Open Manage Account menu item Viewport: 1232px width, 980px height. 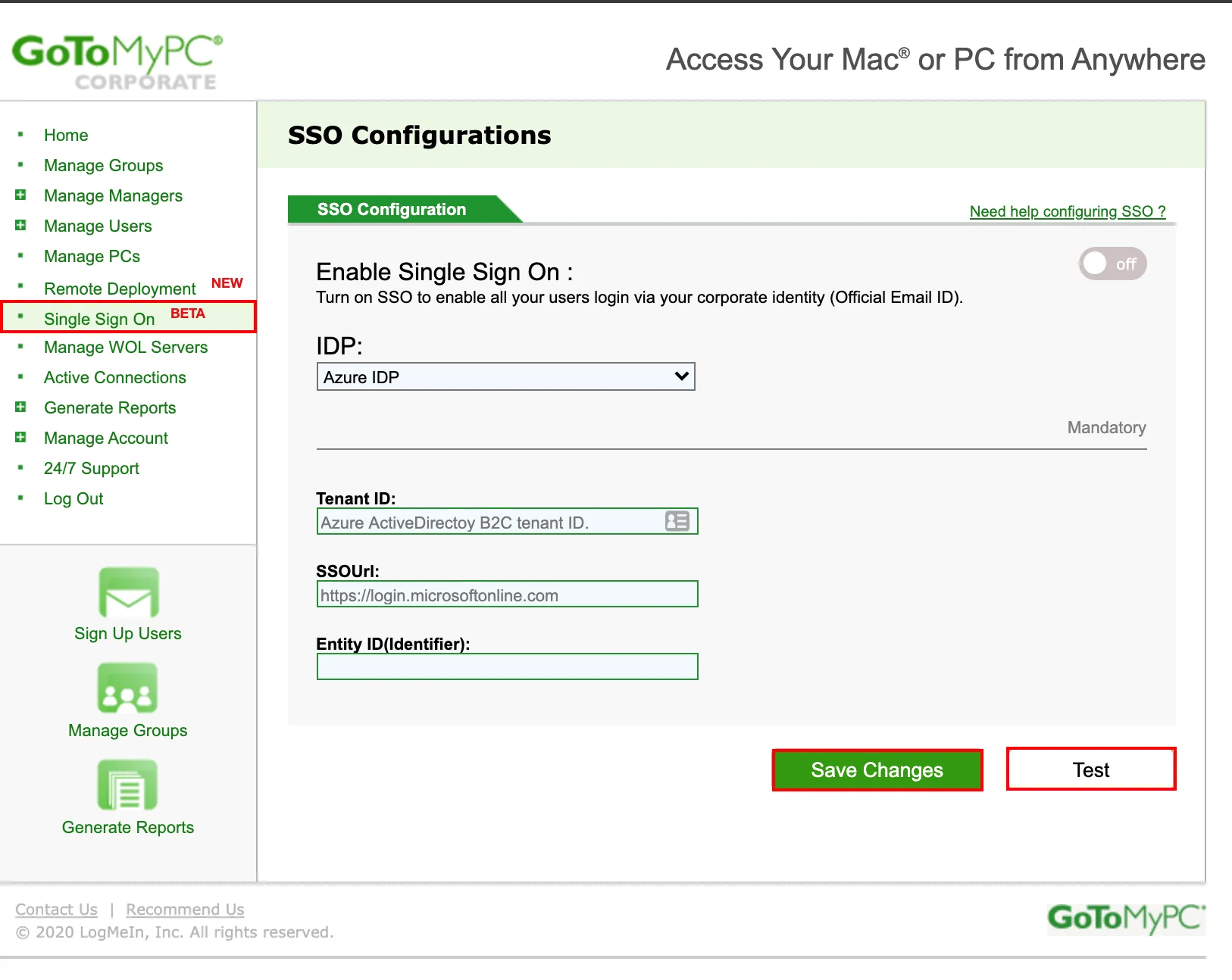(106, 438)
